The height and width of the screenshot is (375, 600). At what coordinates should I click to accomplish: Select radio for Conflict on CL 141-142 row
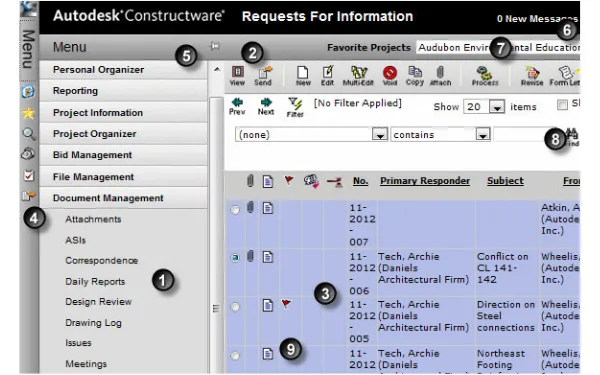(x=235, y=258)
